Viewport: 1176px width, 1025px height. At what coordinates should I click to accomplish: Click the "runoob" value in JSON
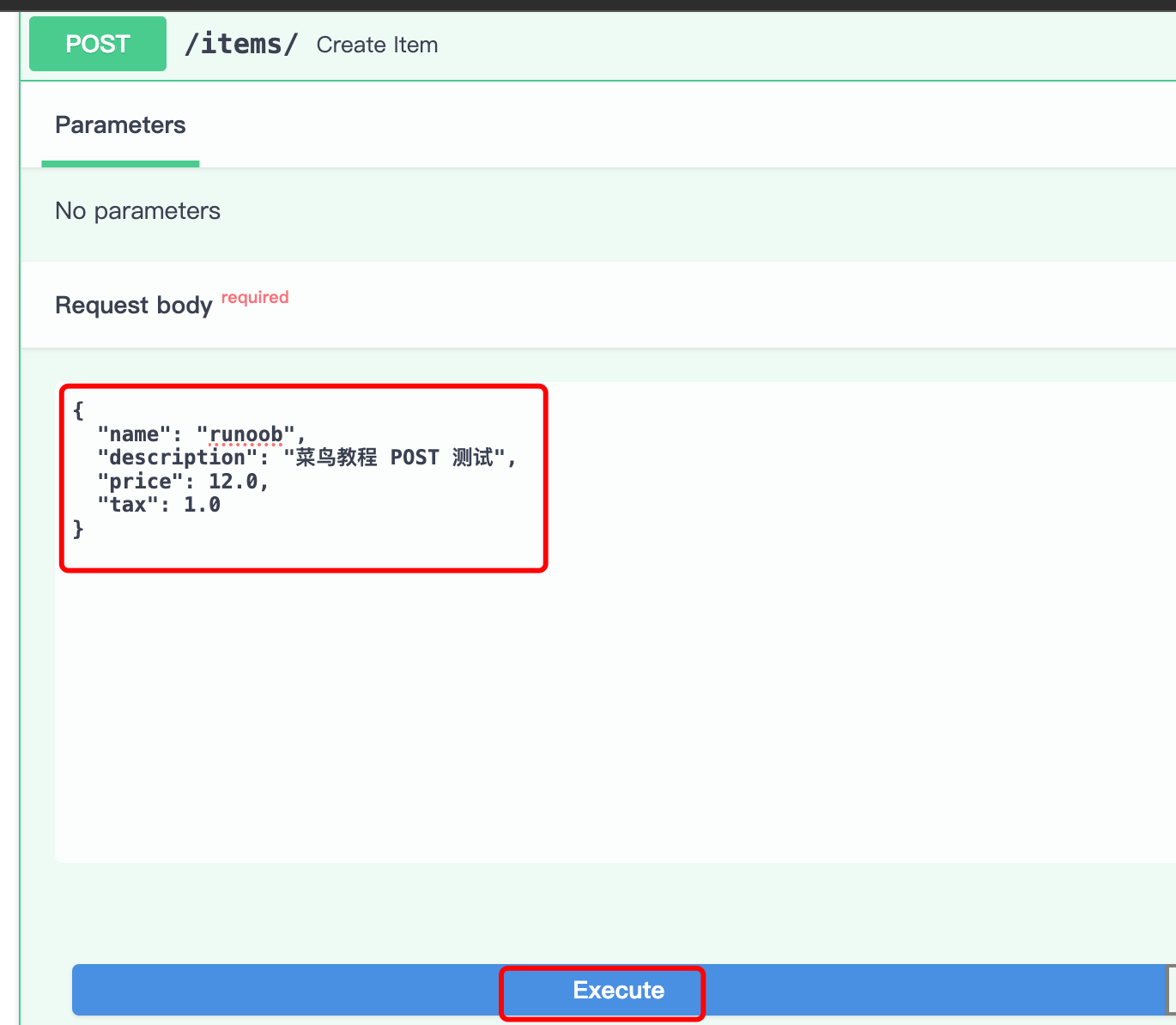click(246, 434)
